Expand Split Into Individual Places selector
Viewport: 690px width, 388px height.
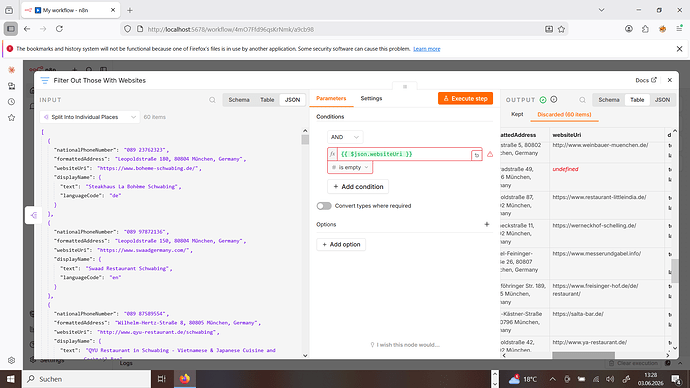90,117
